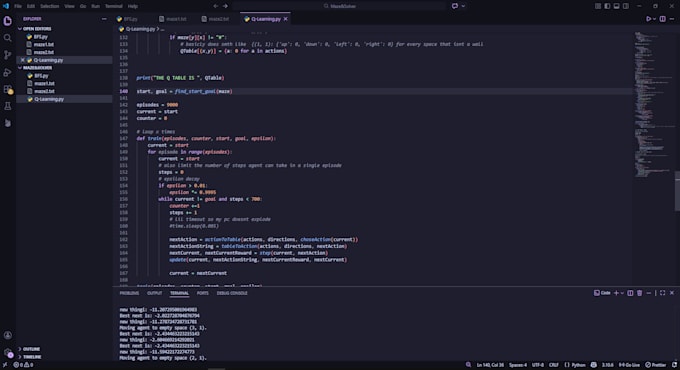680x370 pixels.
Task: Open the Terminal menu
Action: pyautogui.click(x=114, y=6)
